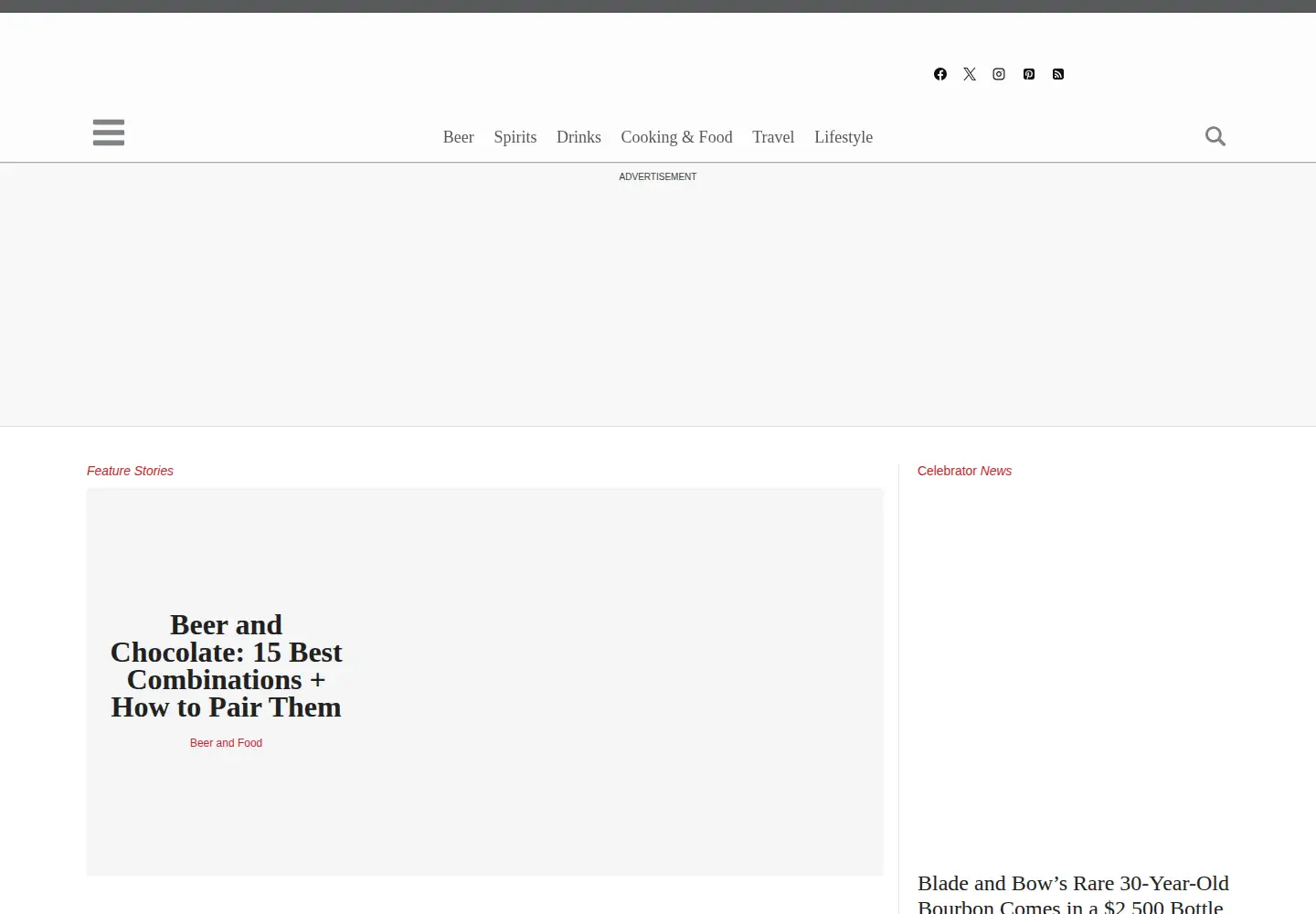Select Drinks in the navigation

pos(578,137)
